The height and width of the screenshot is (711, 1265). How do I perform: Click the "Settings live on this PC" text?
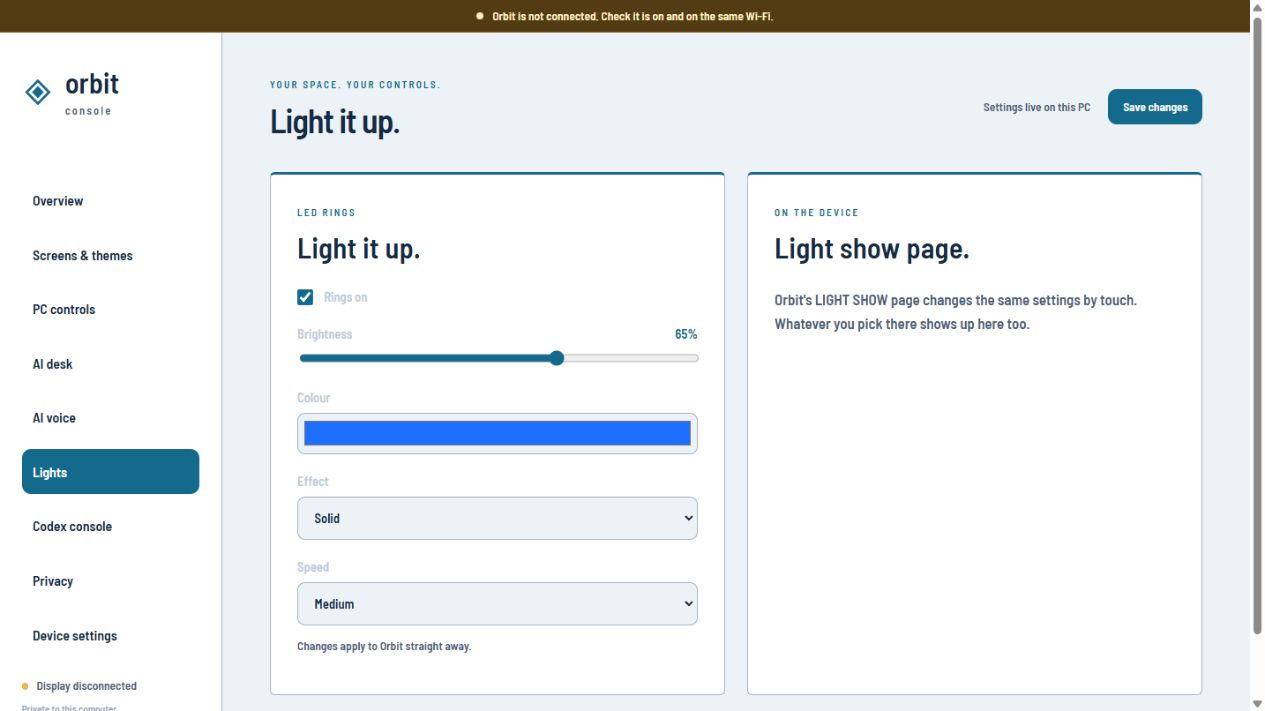(1037, 107)
